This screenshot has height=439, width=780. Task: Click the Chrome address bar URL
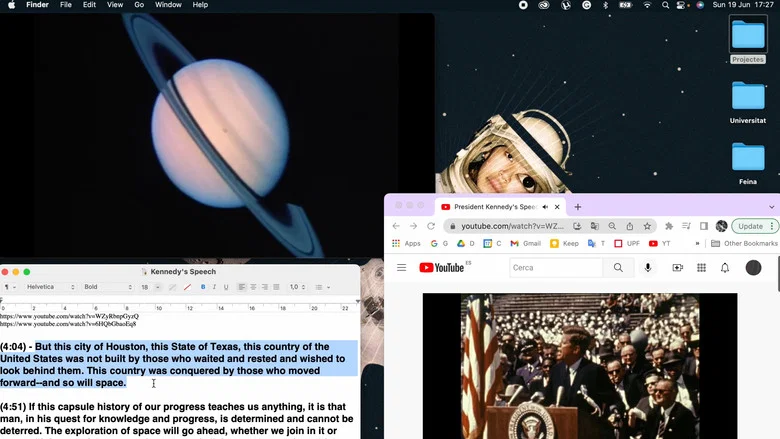pos(512,226)
